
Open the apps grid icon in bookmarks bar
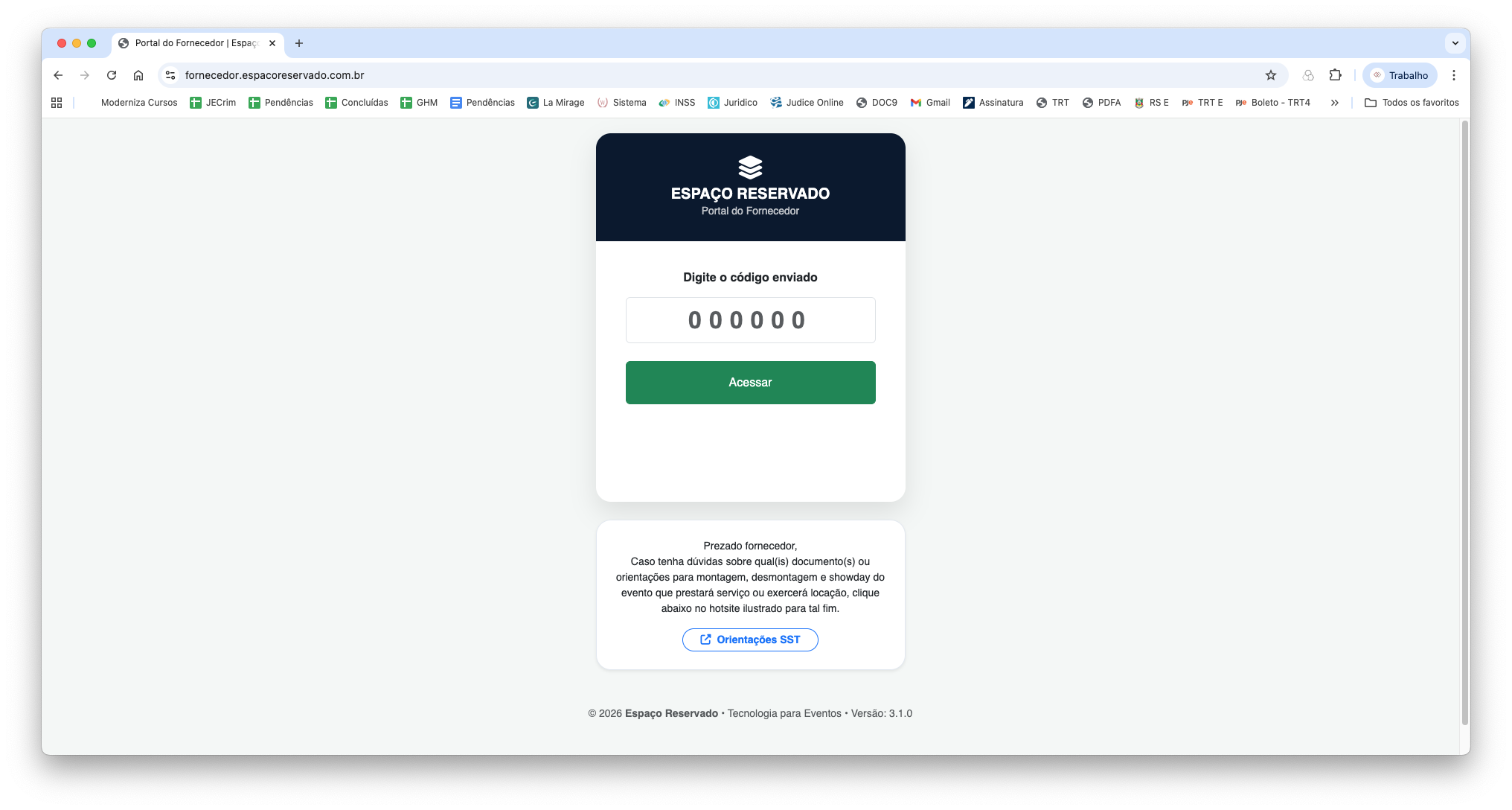57,103
